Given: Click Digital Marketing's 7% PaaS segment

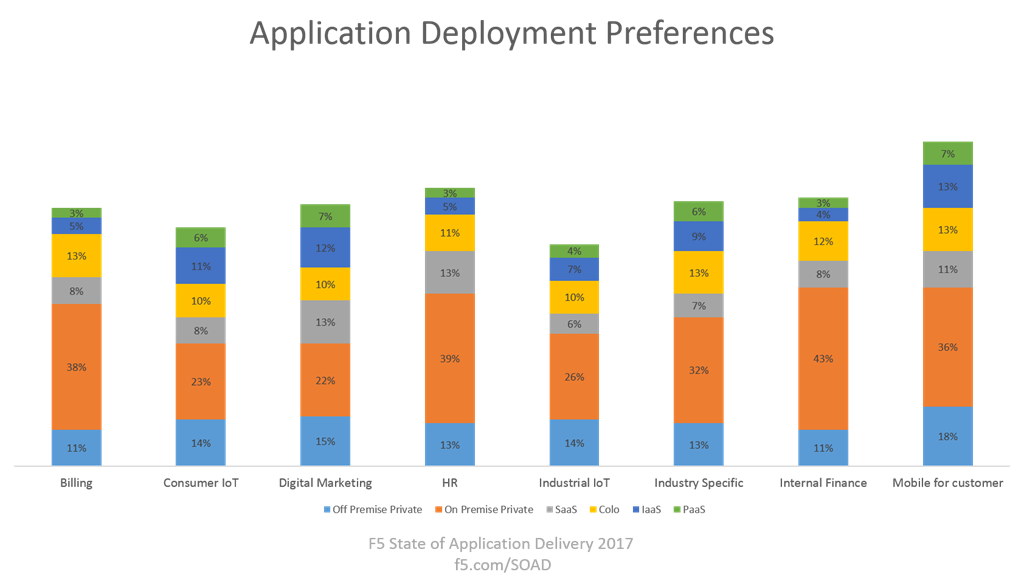Looking at the screenshot, I should pos(325,216).
